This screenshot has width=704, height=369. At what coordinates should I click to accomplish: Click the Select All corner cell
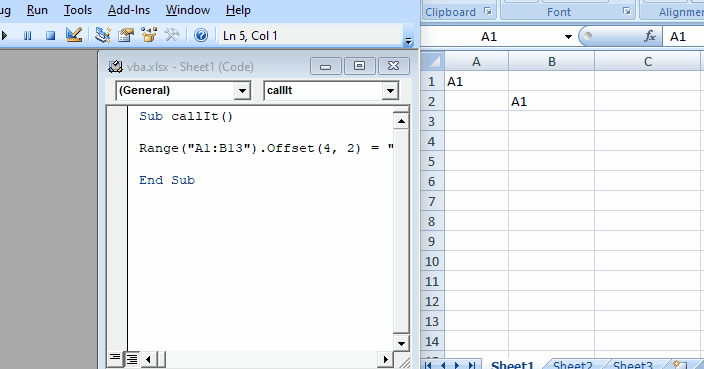pyautogui.click(x=433, y=61)
